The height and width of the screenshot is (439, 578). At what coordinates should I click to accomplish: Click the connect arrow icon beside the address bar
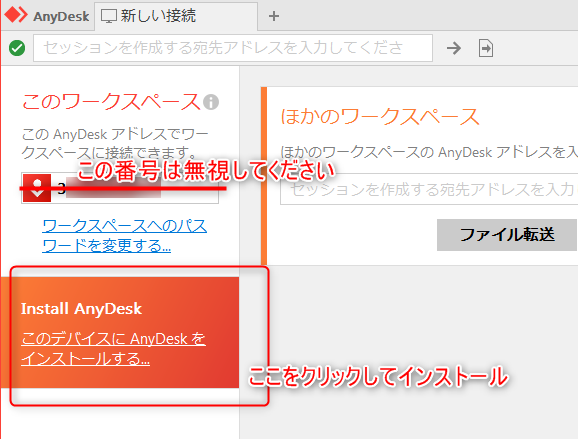454,48
